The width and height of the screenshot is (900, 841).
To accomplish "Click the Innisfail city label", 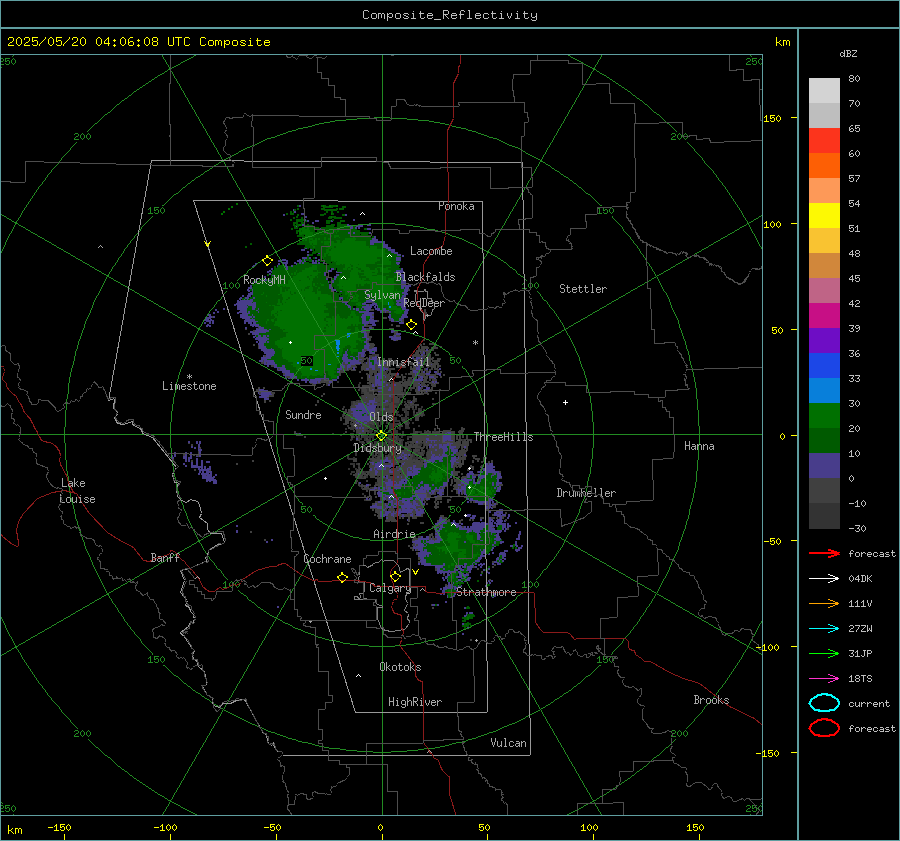I will (x=403, y=362).
